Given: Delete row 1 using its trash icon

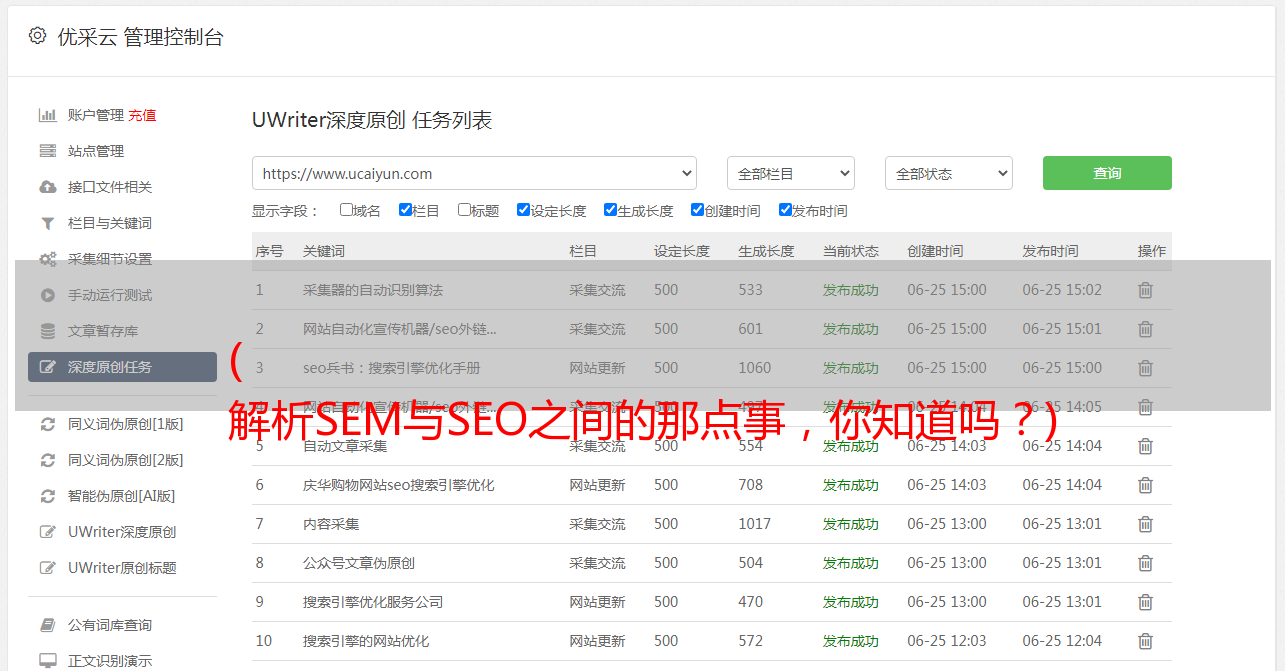Looking at the screenshot, I should (1145, 290).
